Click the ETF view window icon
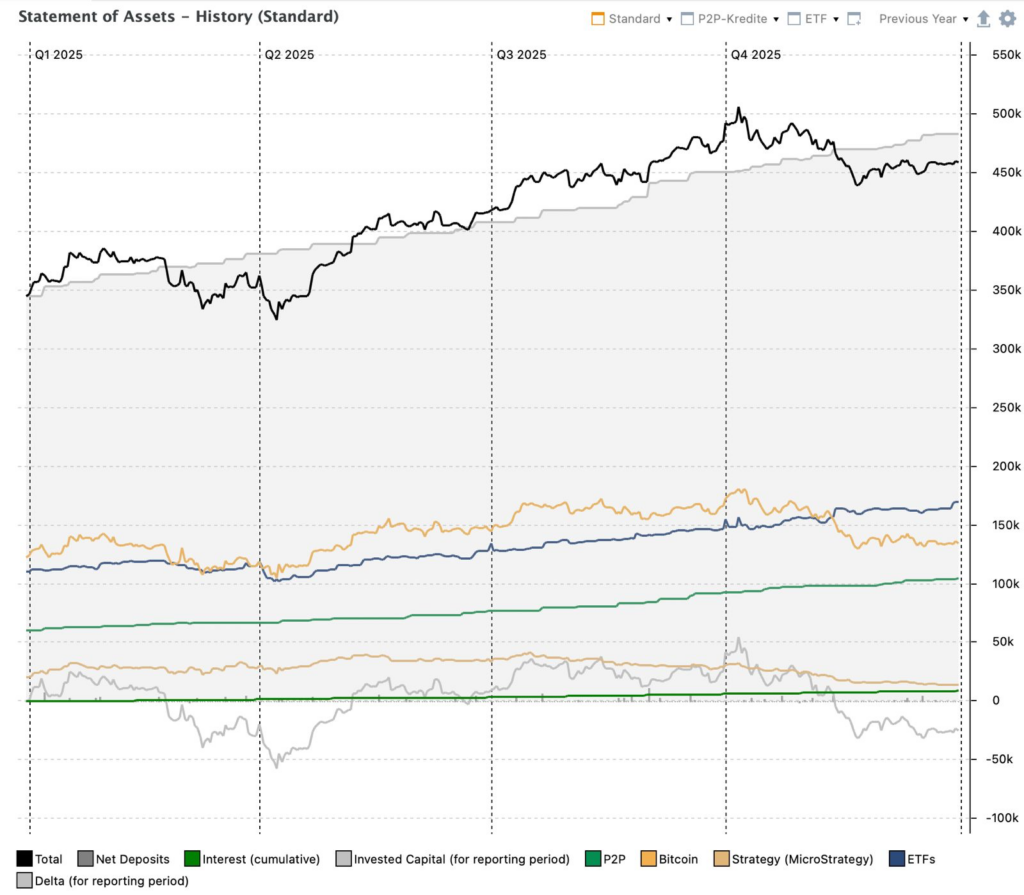Screen dimensions: 1024x895 [794, 19]
